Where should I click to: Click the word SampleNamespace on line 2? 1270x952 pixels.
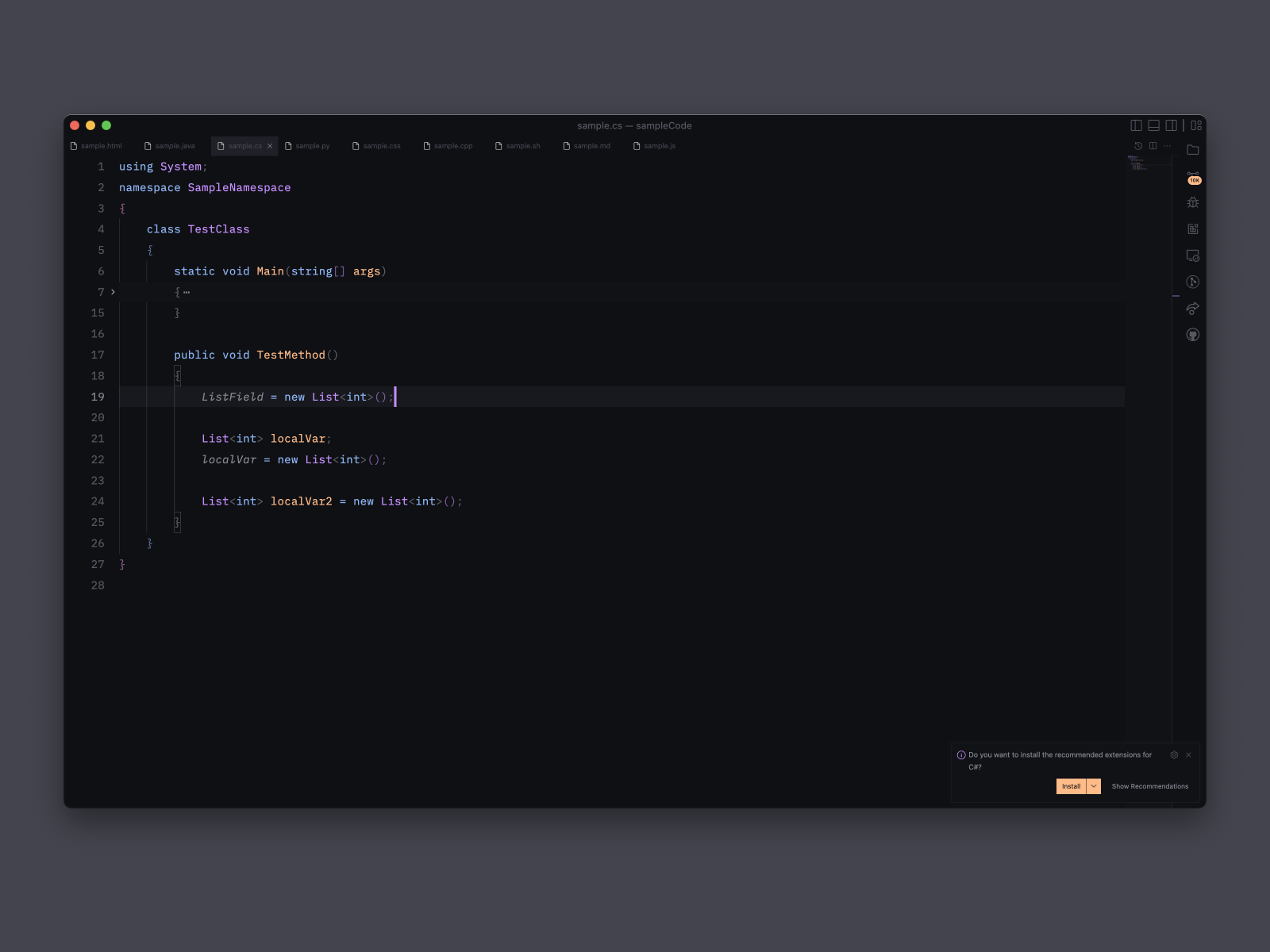239,188
